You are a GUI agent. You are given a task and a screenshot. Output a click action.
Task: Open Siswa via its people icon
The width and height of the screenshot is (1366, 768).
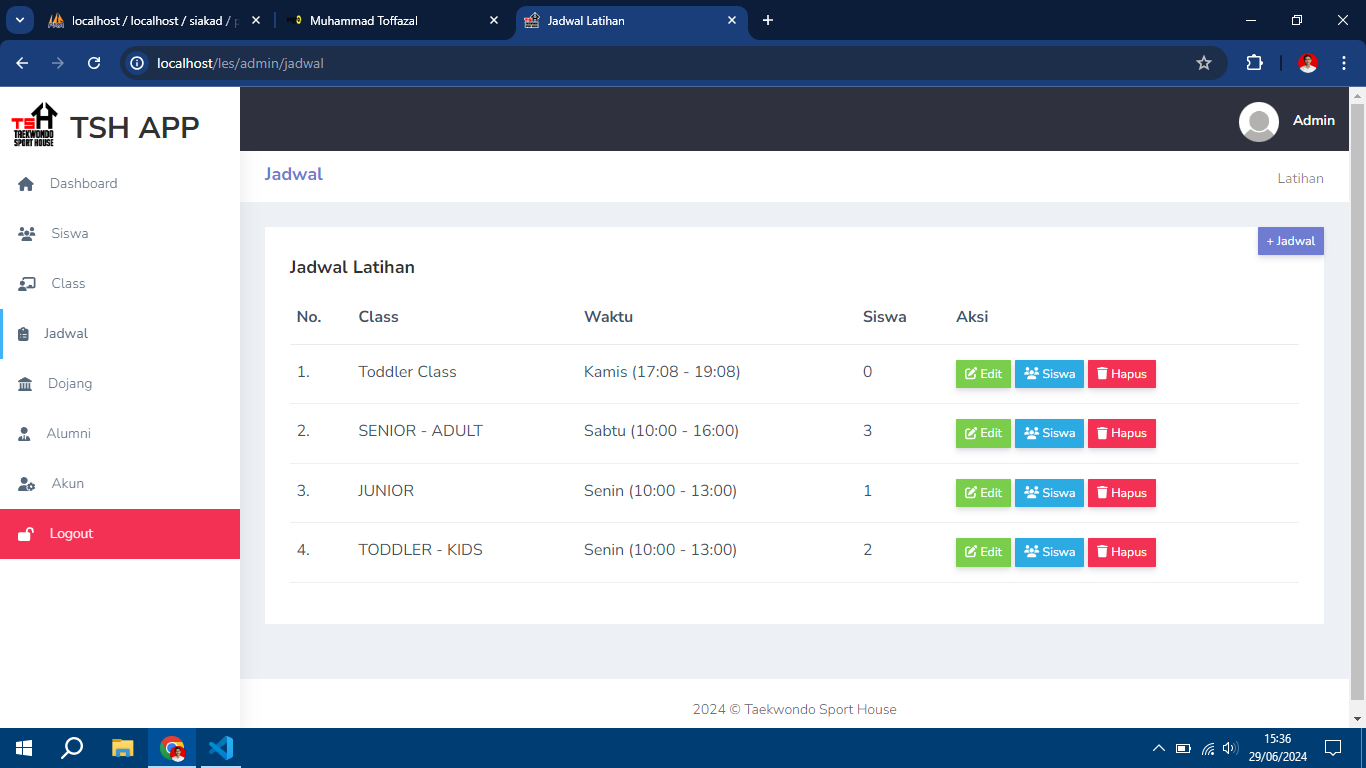[x=27, y=234]
